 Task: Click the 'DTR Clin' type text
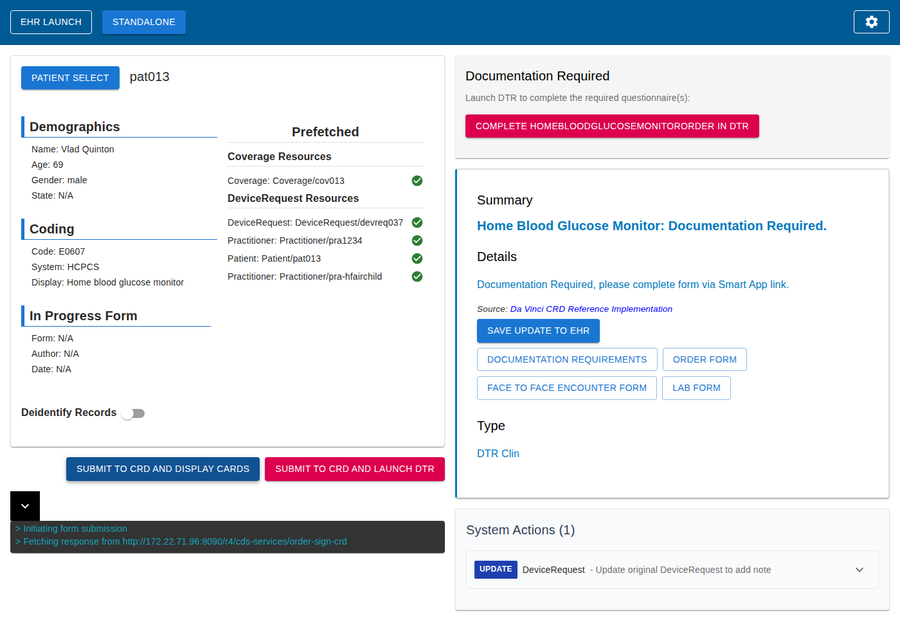[498, 454]
